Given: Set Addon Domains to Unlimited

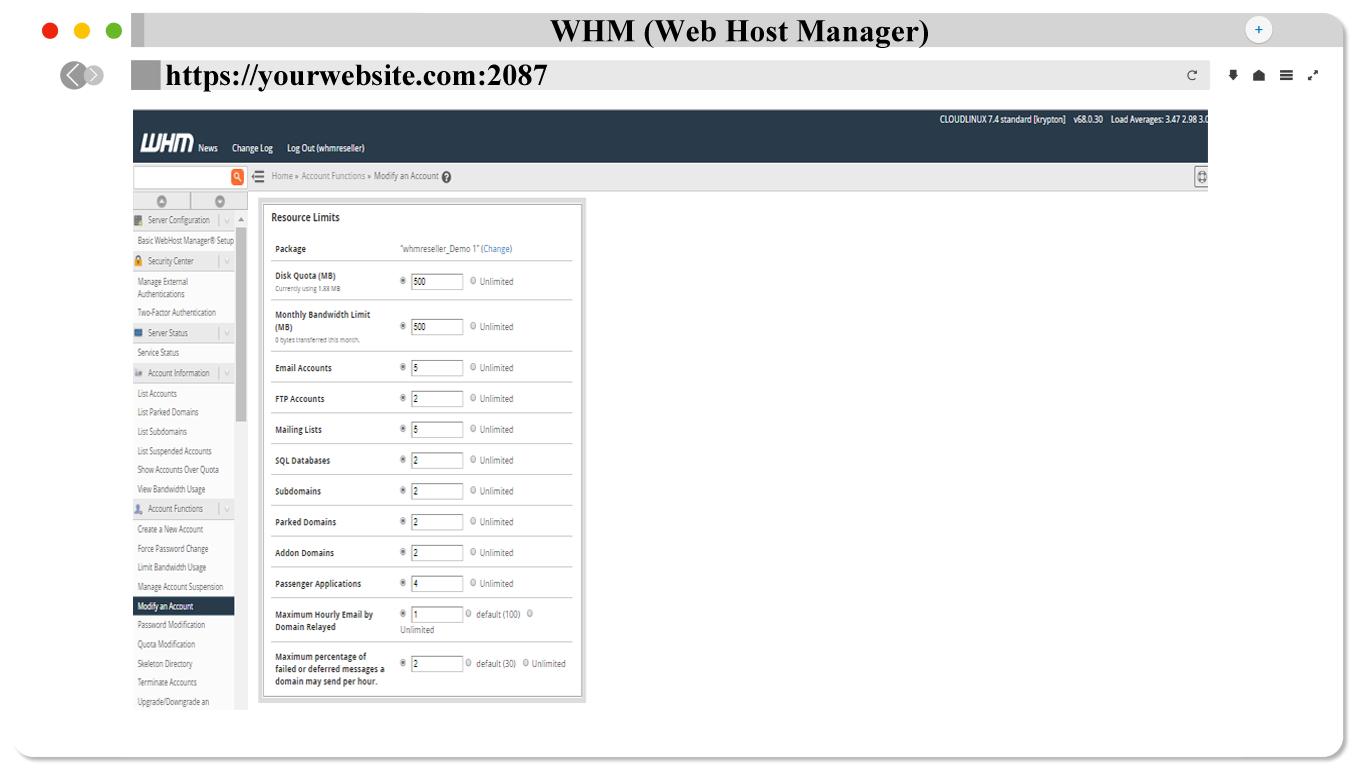Looking at the screenshot, I should (x=473, y=552).
